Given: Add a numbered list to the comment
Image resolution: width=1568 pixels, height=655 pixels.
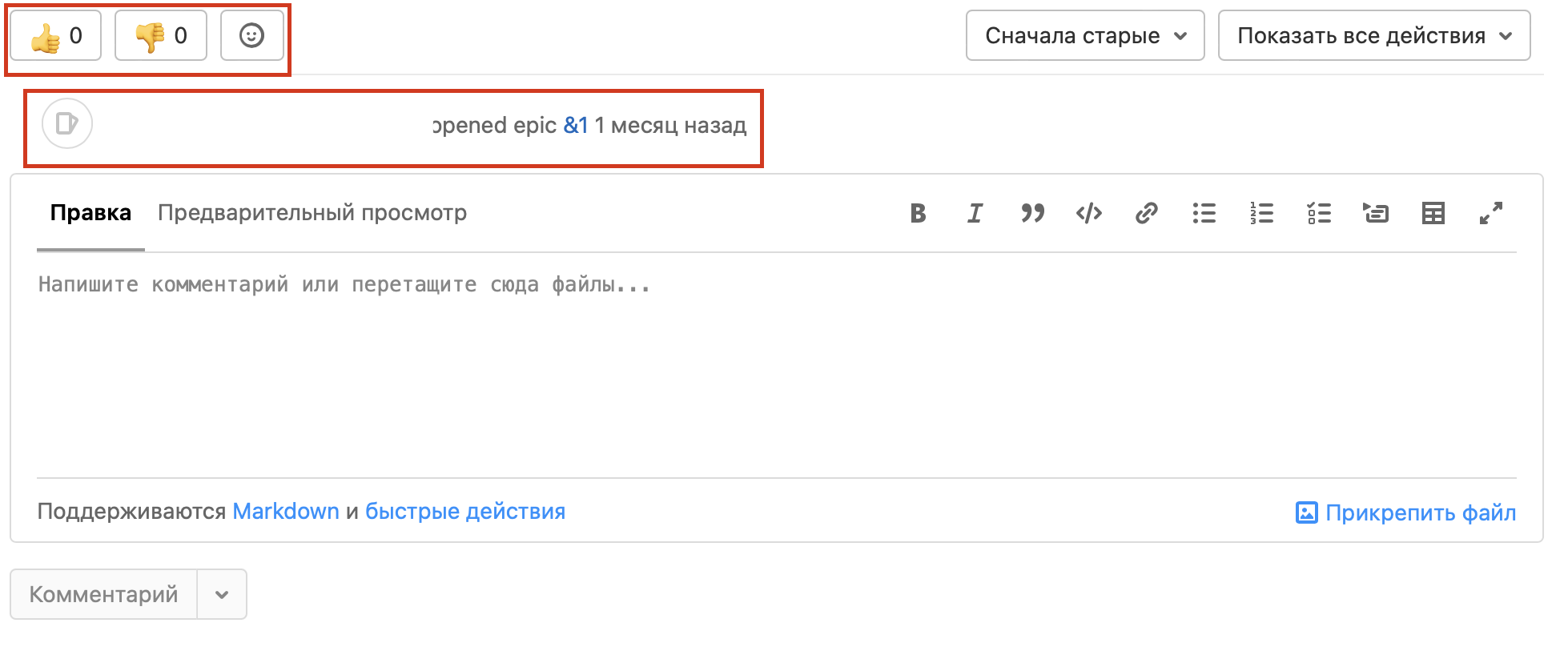Looking at the screenshot, I should [1261, 213].
